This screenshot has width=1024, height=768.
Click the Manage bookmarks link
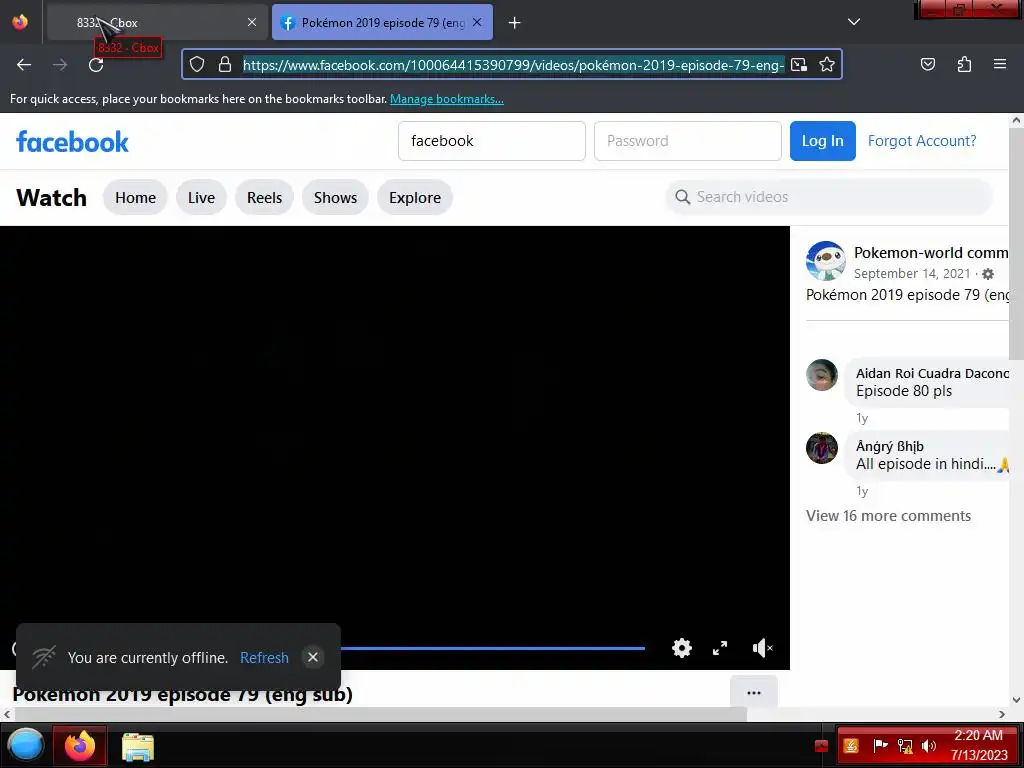pyautogui.click(x=447, y=99)
